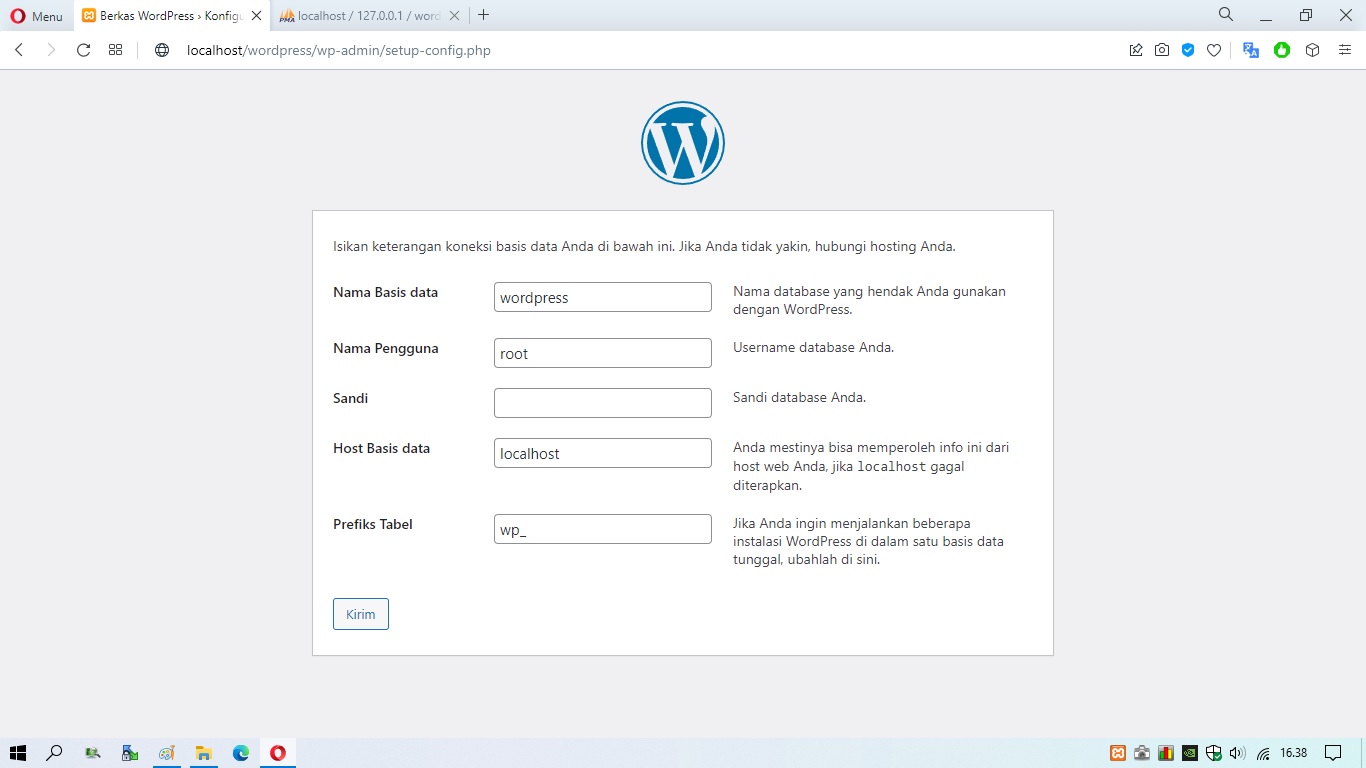Viewport: 1366px width, 768px height.
Task: Click the address bar URL
Action: 339,50
